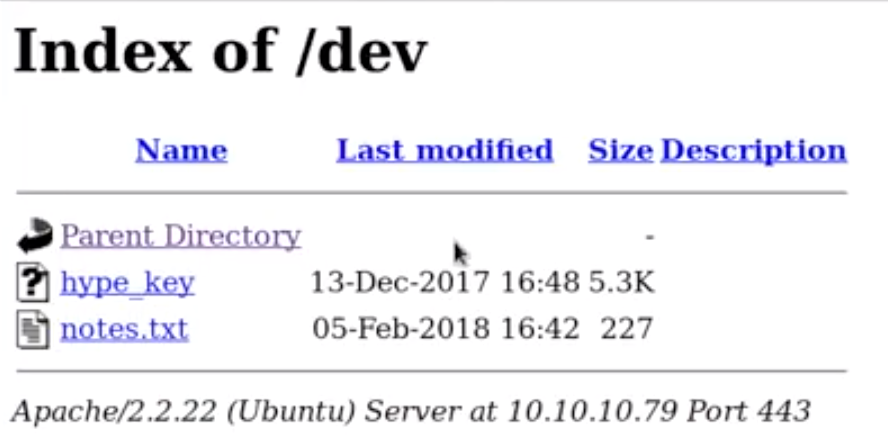Image resolution: width=888 pixels, height=440 pixels.
Task: Sort listing by Last modified column
Action: (x=445, y=151)
